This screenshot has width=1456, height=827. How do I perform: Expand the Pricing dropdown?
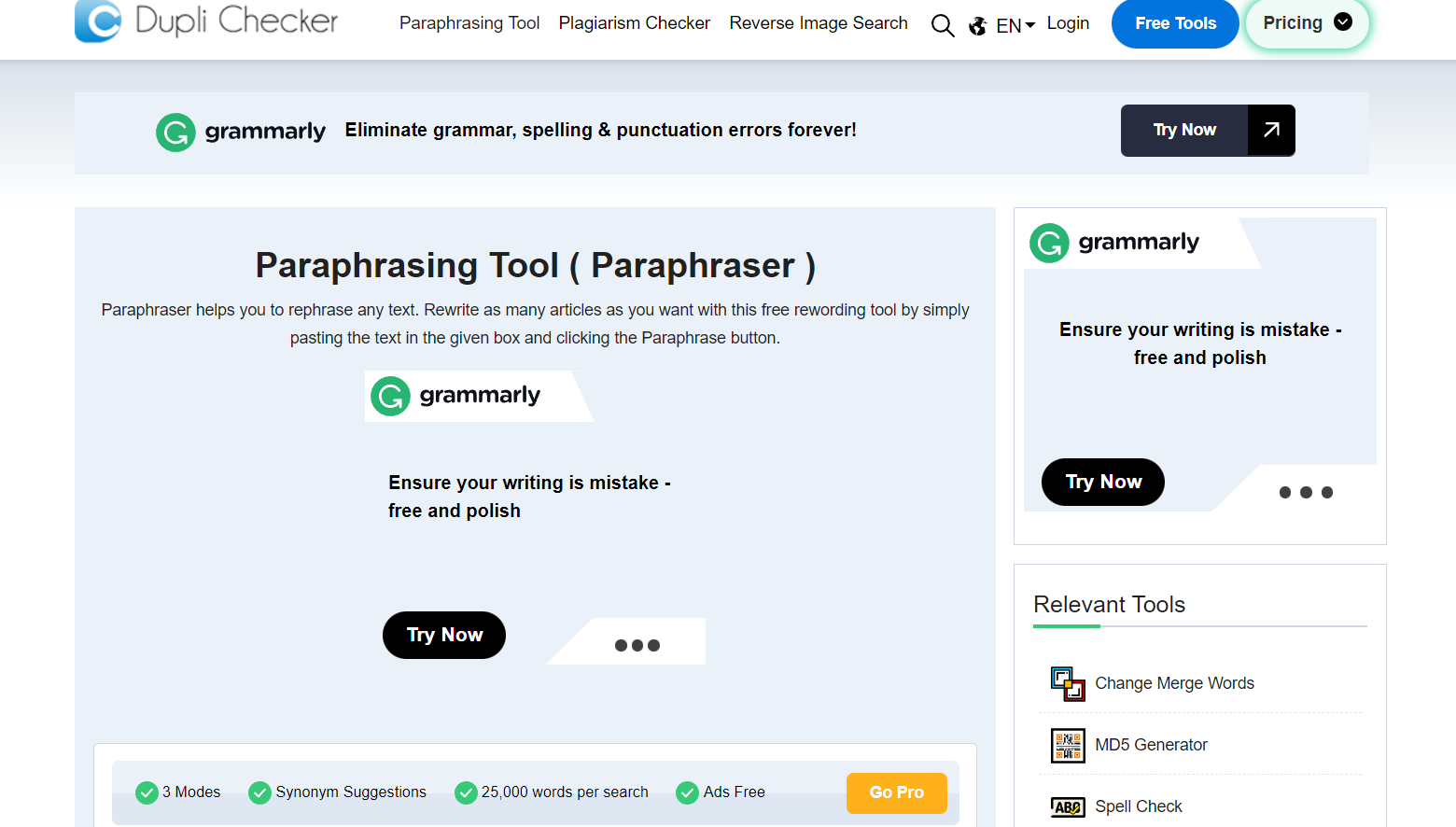point(1307,23)
